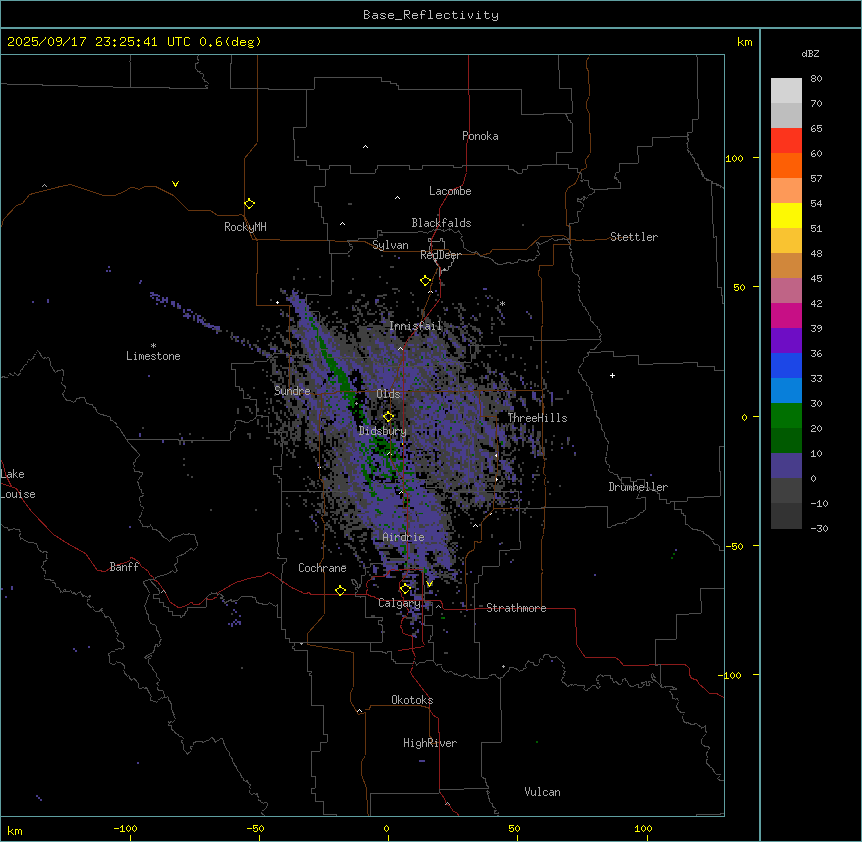The image size is (862, 842).
Task: Click the yellow V marker northwest of RockyMH
Action: (176, 184)
